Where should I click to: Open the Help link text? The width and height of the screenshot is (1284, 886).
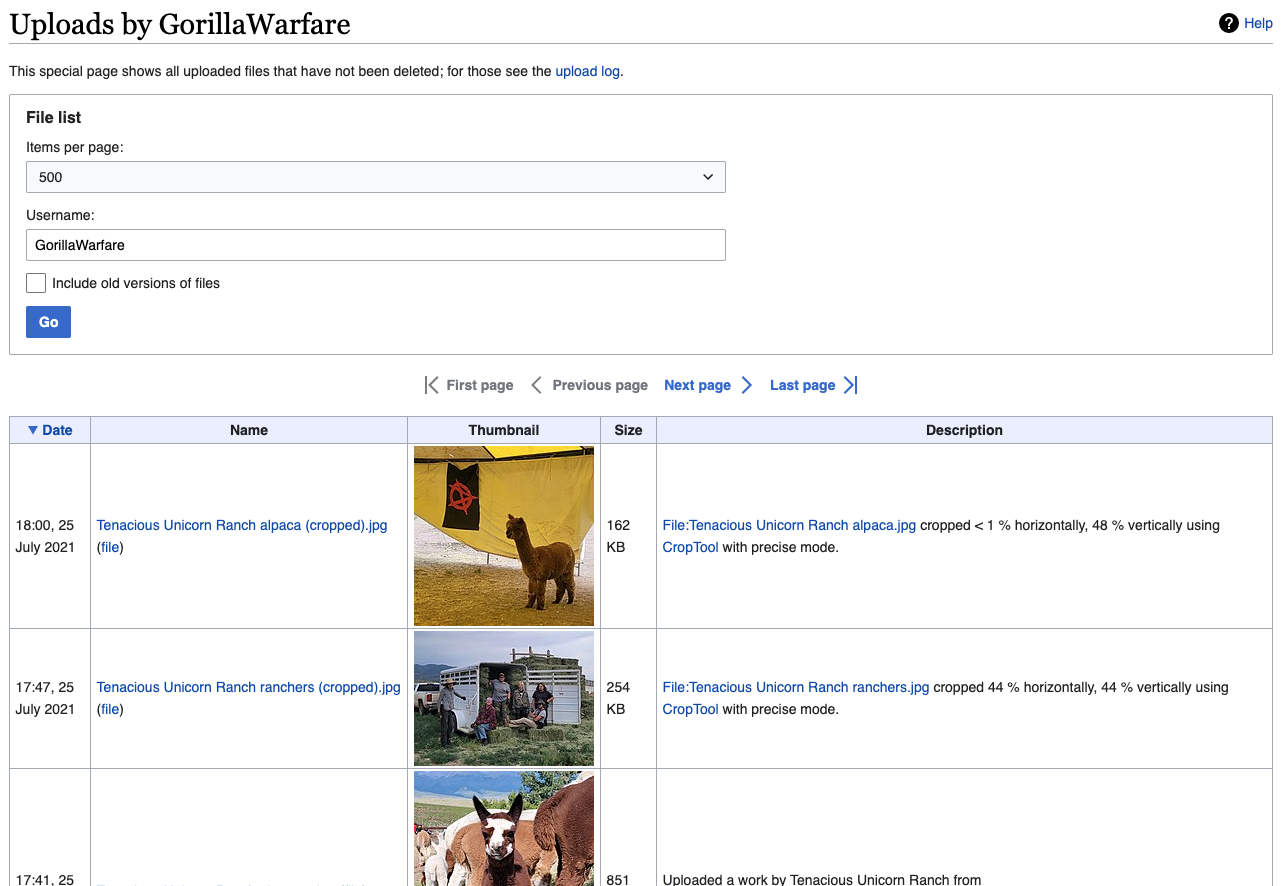point(1258,23)
